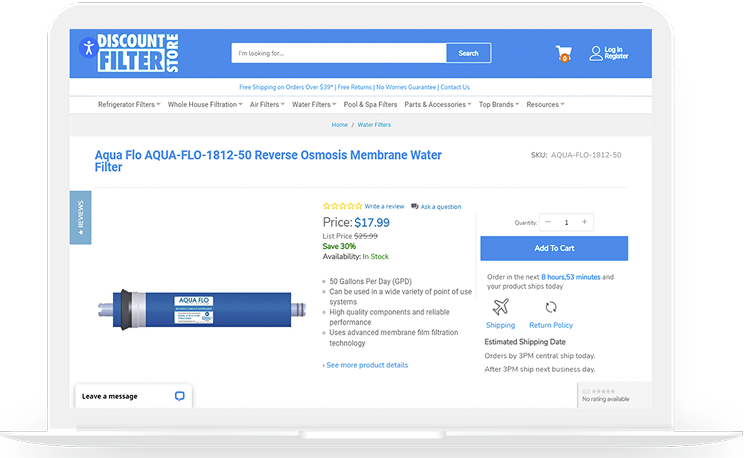Screen dimensions: 744x458
Task: Click the Free Shipping on Orders Over $39 link
Action: [286, 87]
